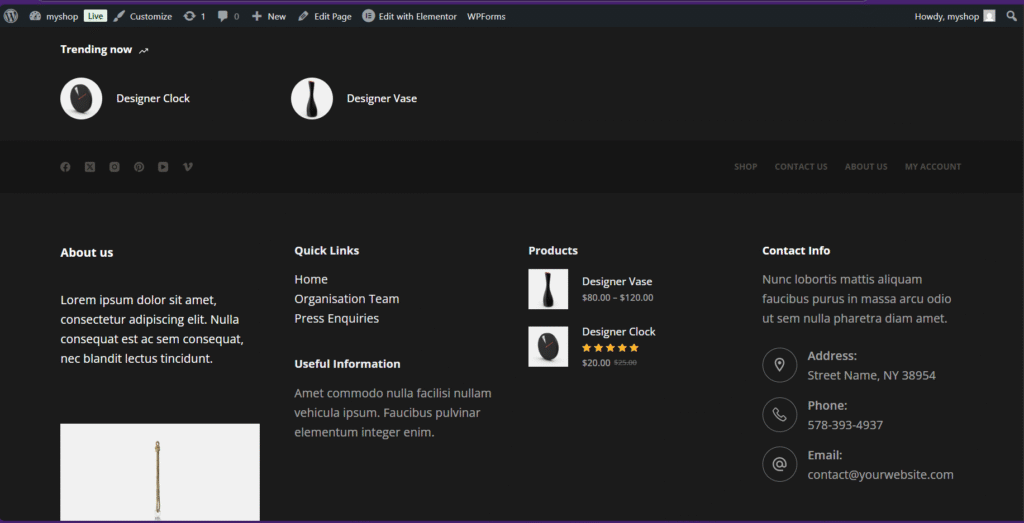This screenshot has height=523, width=1024.
Task: Open the Designer Clock trending thumbnail
Action: 81,99
